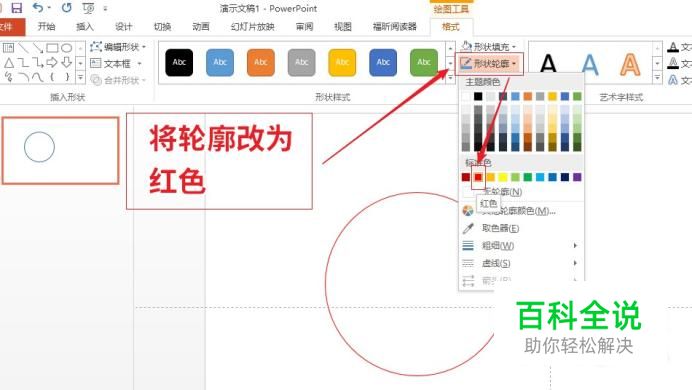The image size is (692, 390).
Task: Select the left brace shape
Action: pos(52,77)
